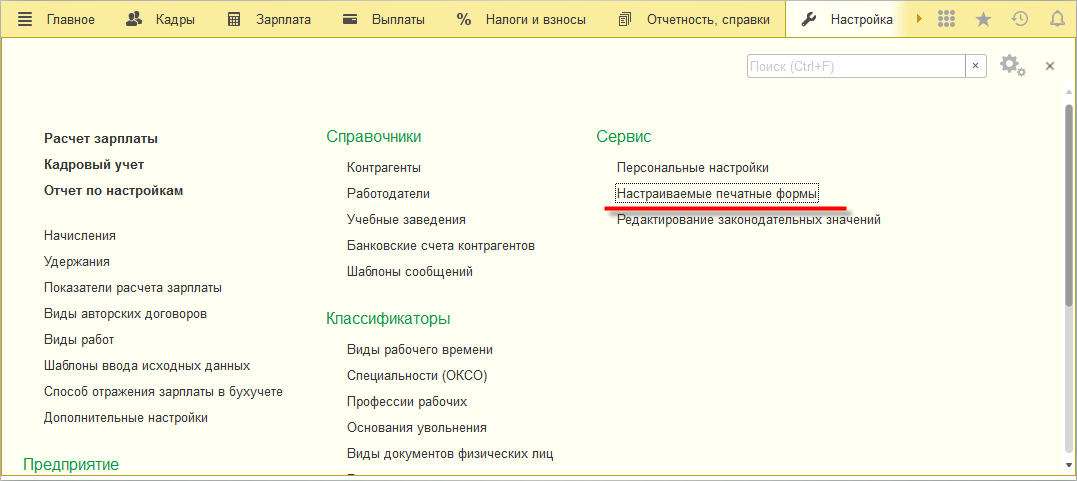Open favorites with the star icon
This screenshot has width=1077, height=481.
coord(984,19)
